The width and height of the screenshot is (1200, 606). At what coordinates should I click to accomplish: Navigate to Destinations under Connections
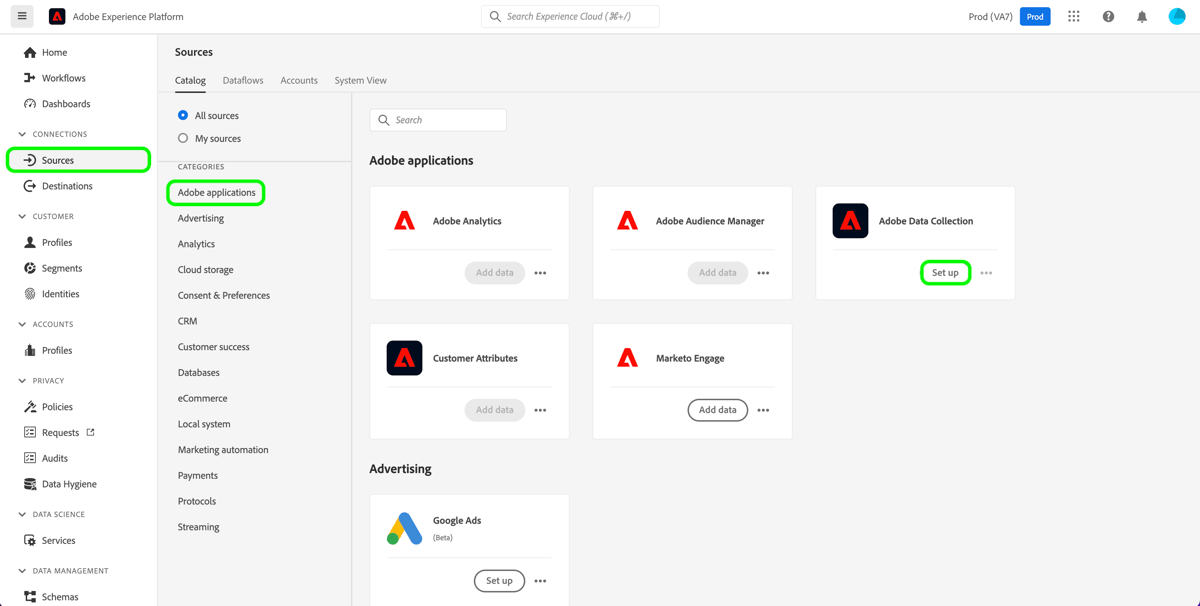[x=67, y=185]
